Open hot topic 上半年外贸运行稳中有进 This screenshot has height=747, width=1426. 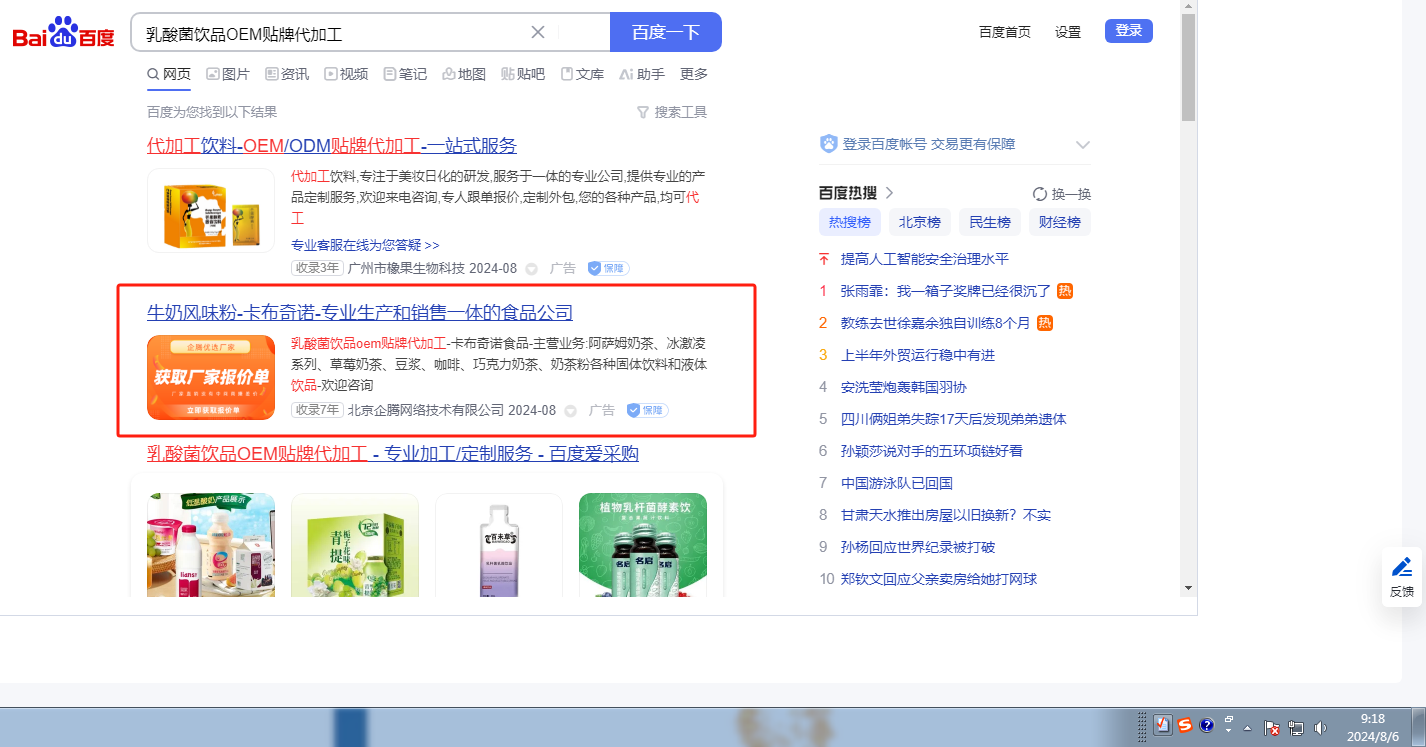click(918, 355)
